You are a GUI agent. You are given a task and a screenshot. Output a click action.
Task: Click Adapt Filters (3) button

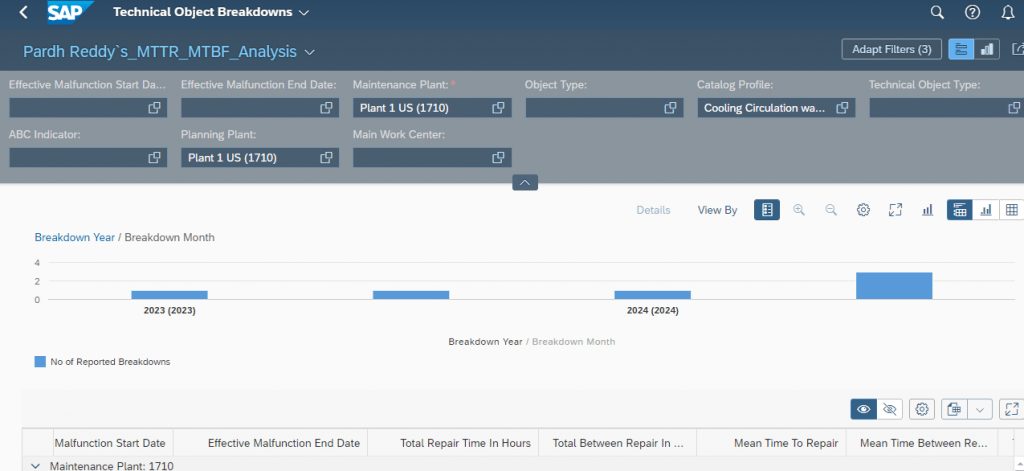coord(891,49)
